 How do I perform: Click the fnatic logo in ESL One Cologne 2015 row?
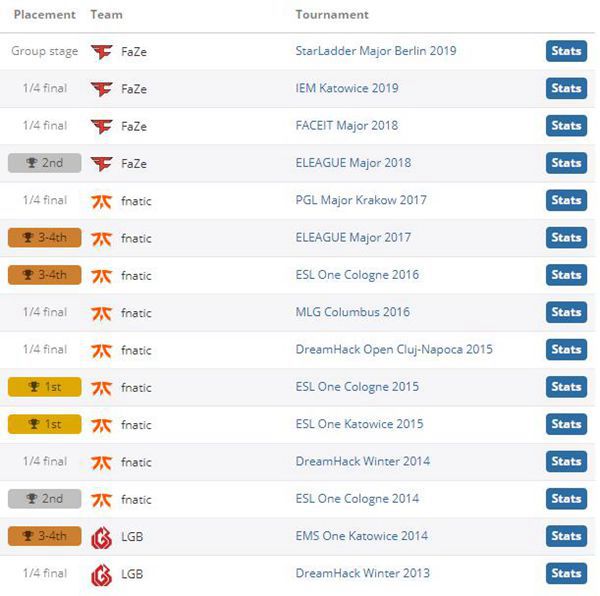coord(101,388)
